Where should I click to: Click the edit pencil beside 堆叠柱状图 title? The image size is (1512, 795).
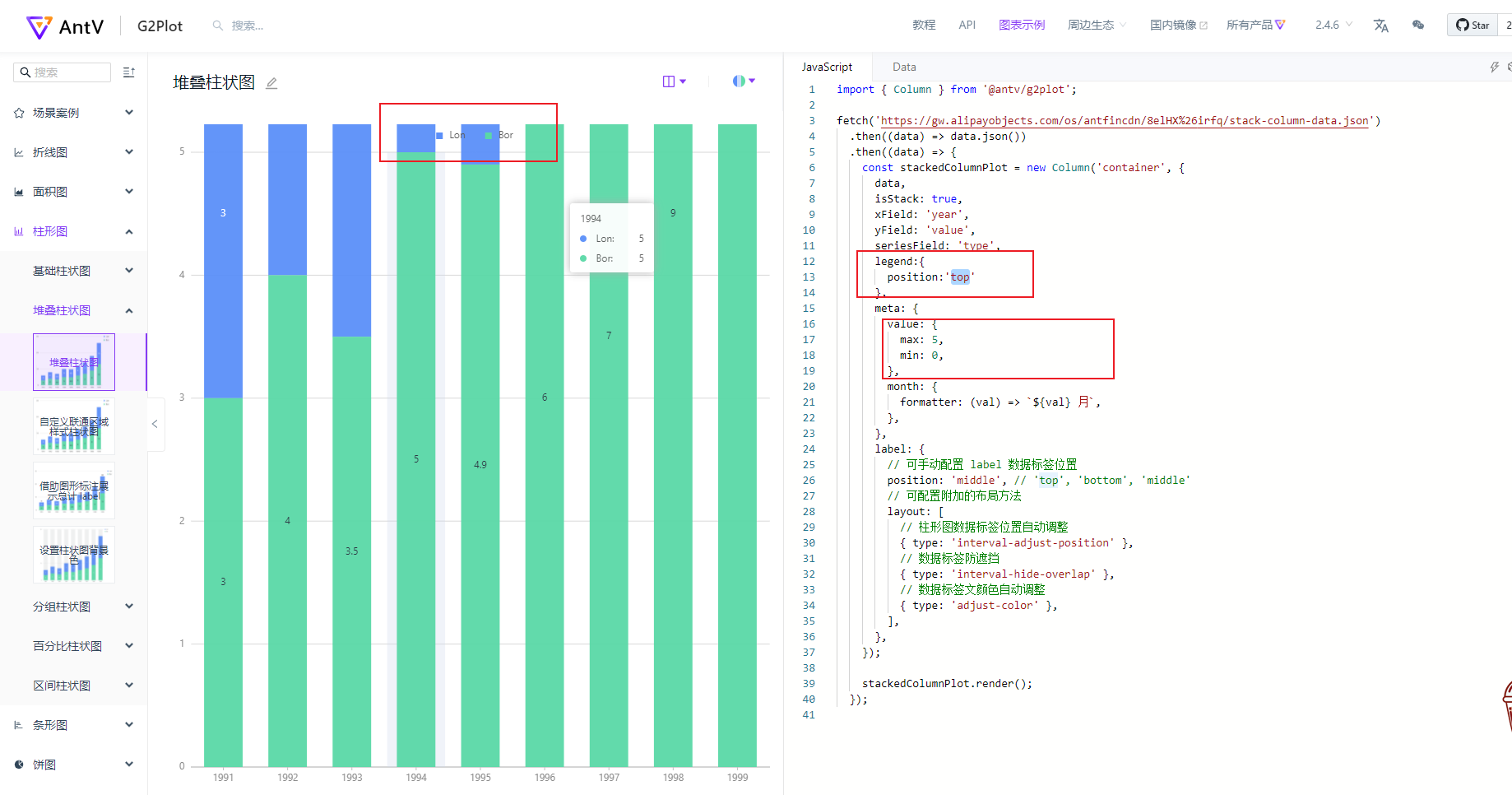tap(271, 82)
